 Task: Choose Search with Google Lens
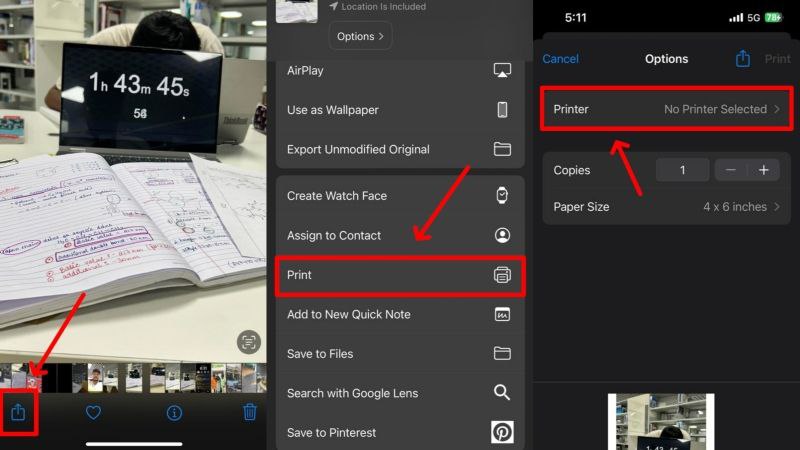click(x=400, y=393)
